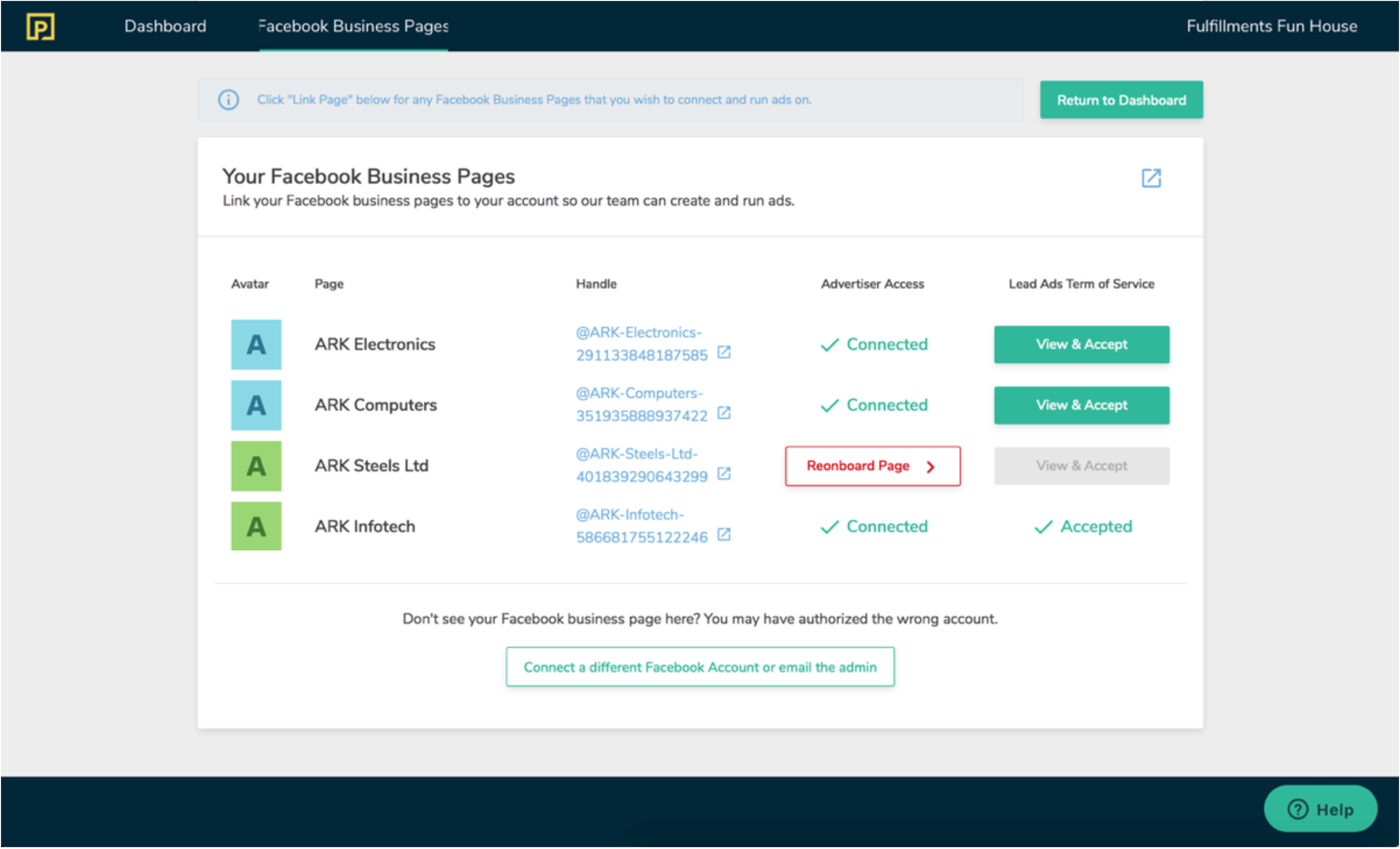Click the Advertiser Access column header
The height and width of the screenshot is (849, 1400).
872,284
